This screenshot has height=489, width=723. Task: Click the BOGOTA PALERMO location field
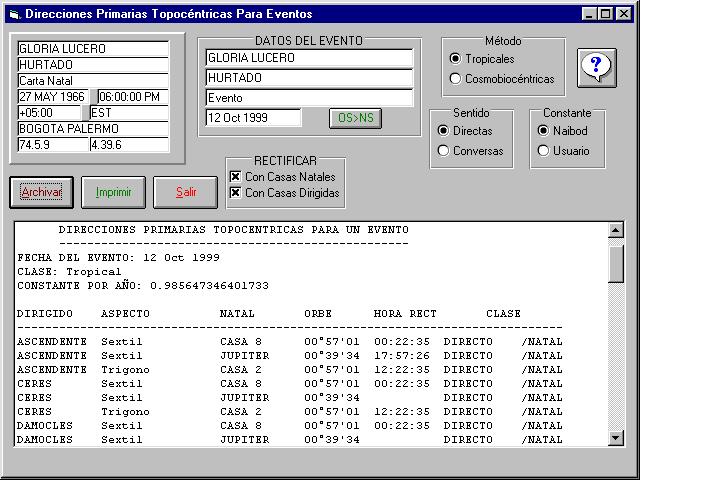point(92,129)
